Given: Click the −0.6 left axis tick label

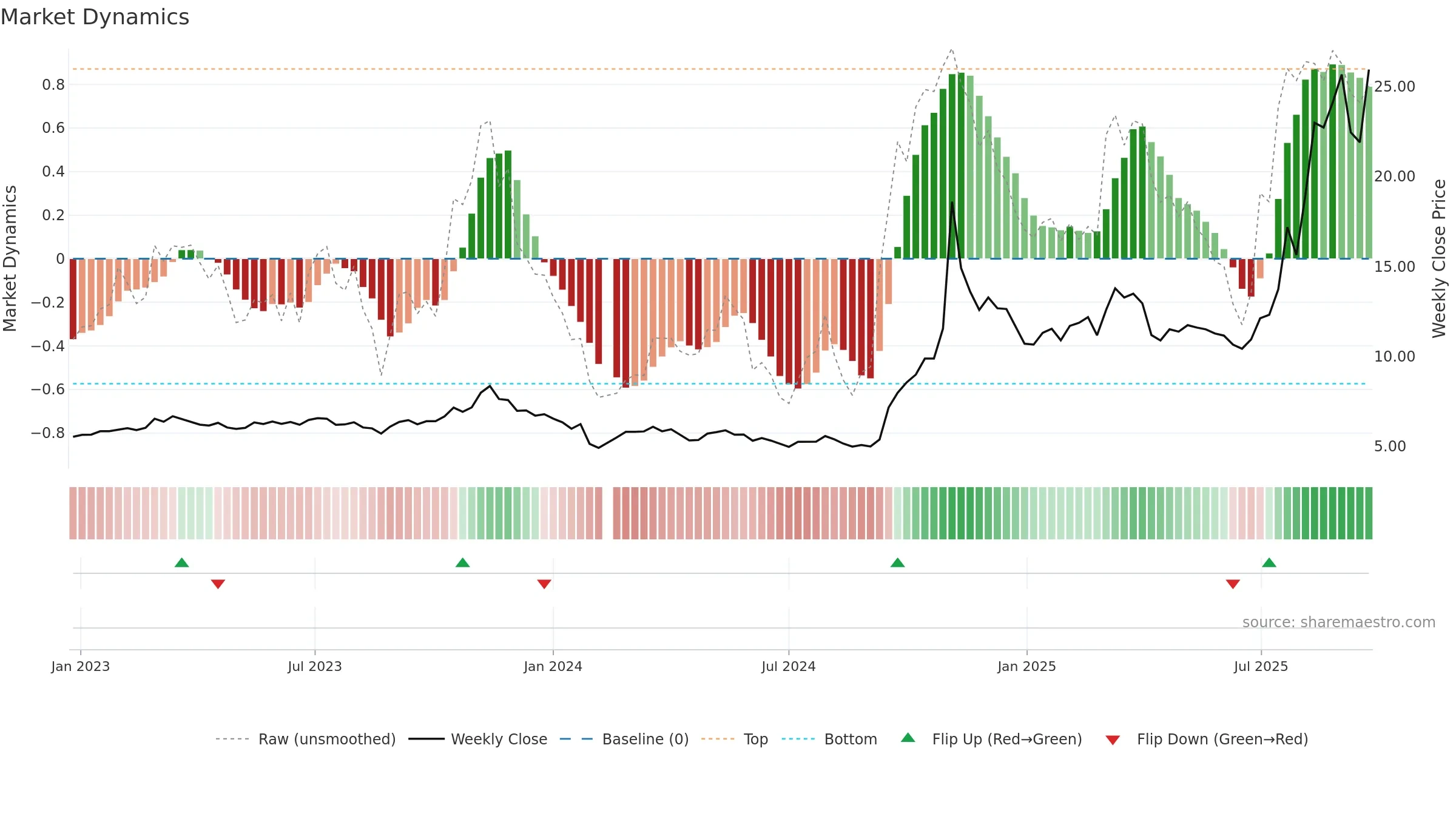Looking at the screenshot, I should click(x=48, y=389).
